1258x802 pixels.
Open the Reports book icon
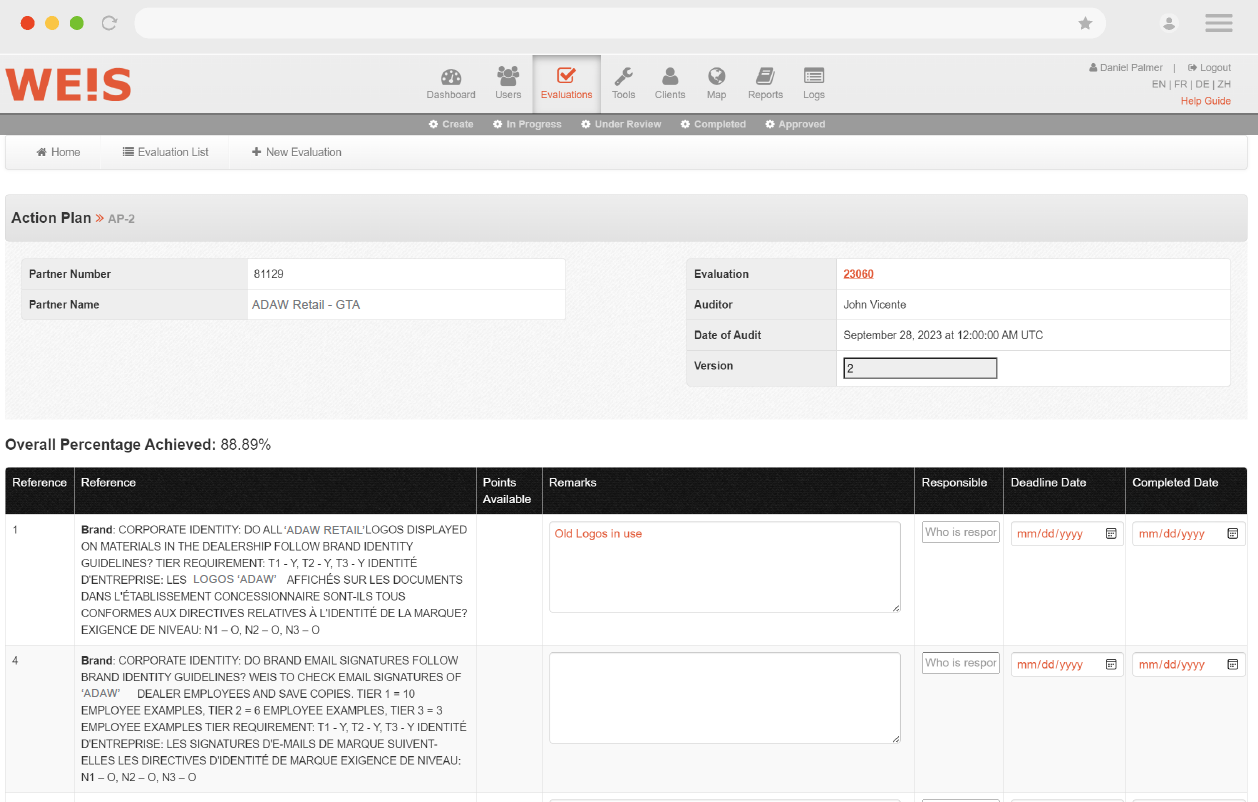point(765,78)
